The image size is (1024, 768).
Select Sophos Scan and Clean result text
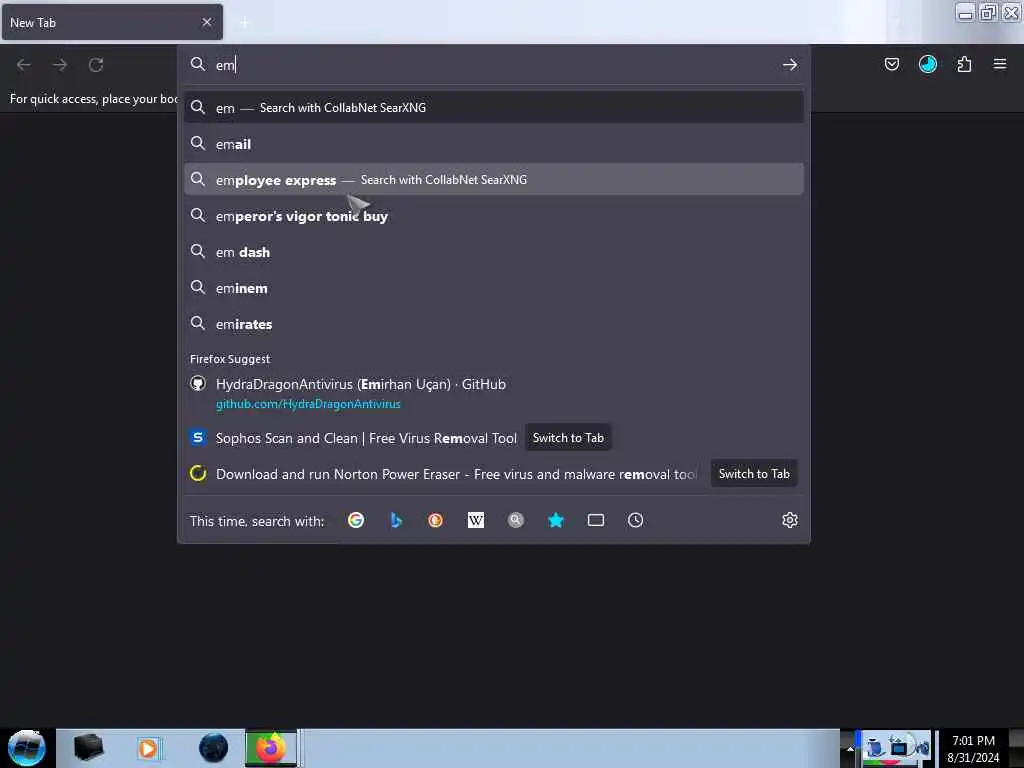click(366, 438)
